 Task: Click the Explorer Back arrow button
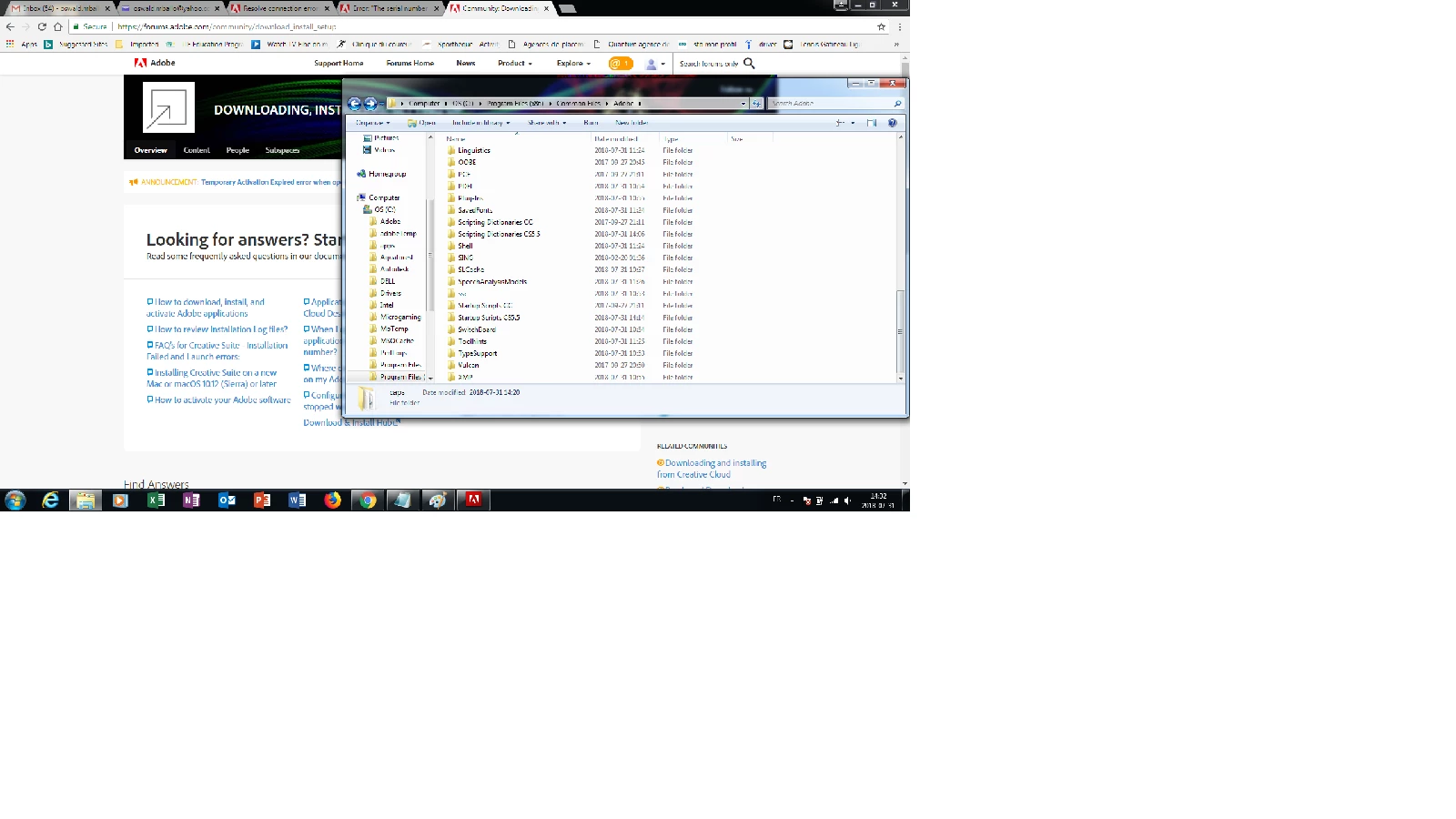(x=355, y=104)
